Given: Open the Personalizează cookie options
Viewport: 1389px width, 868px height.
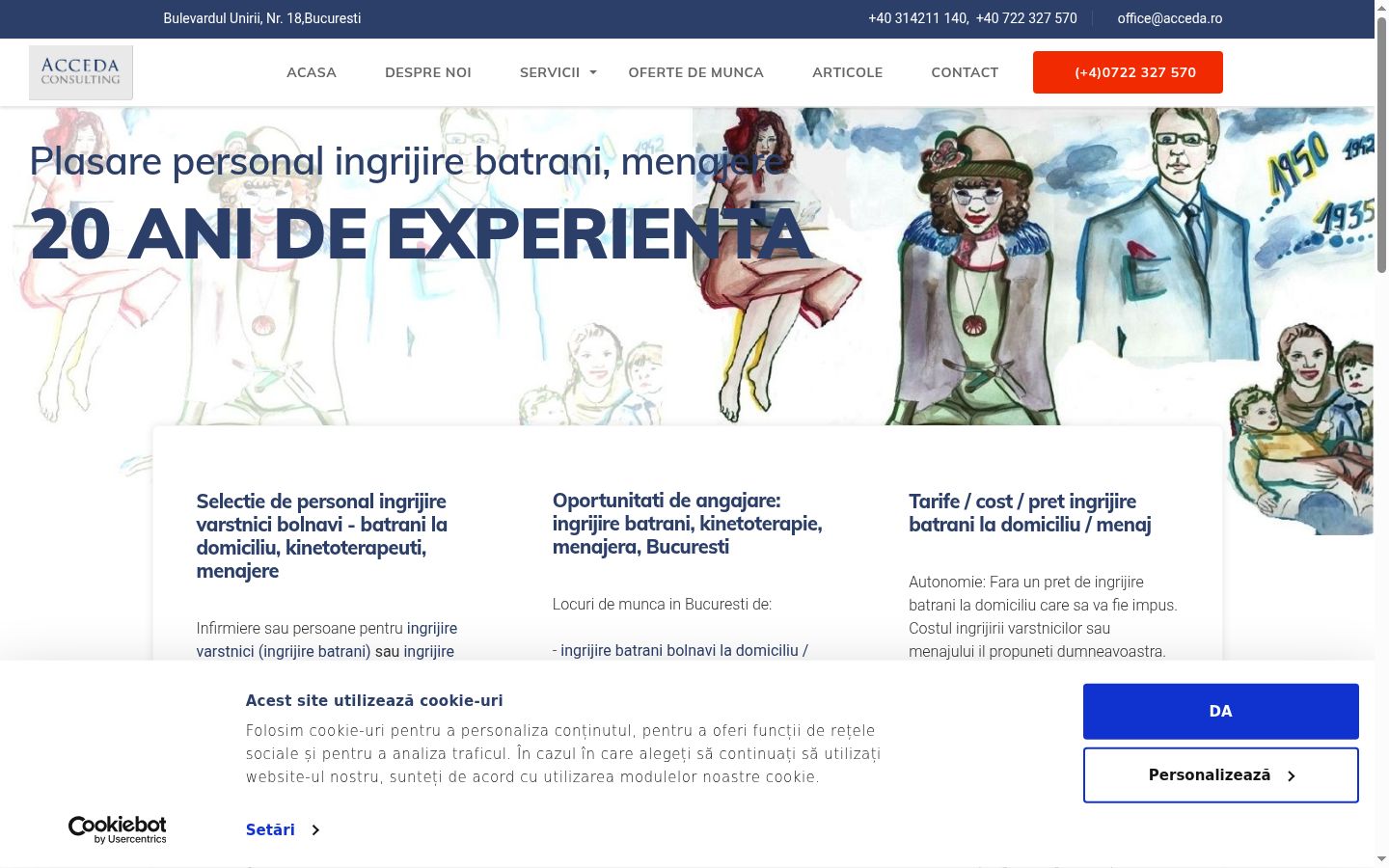Looking at the screenshot, I should 1221,775.
